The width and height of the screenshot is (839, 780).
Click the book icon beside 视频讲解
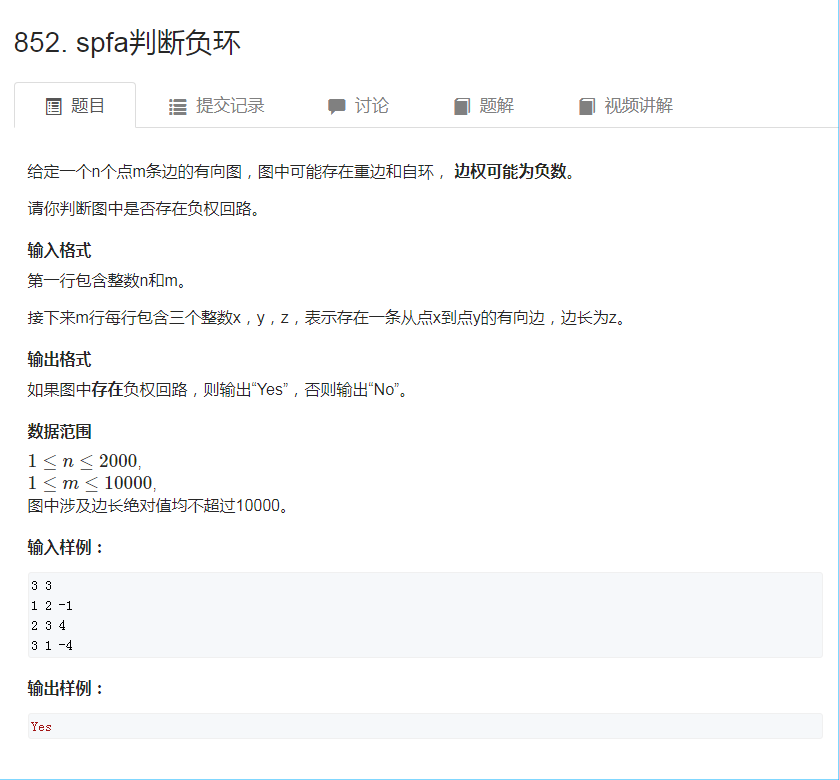click(587, 106)
